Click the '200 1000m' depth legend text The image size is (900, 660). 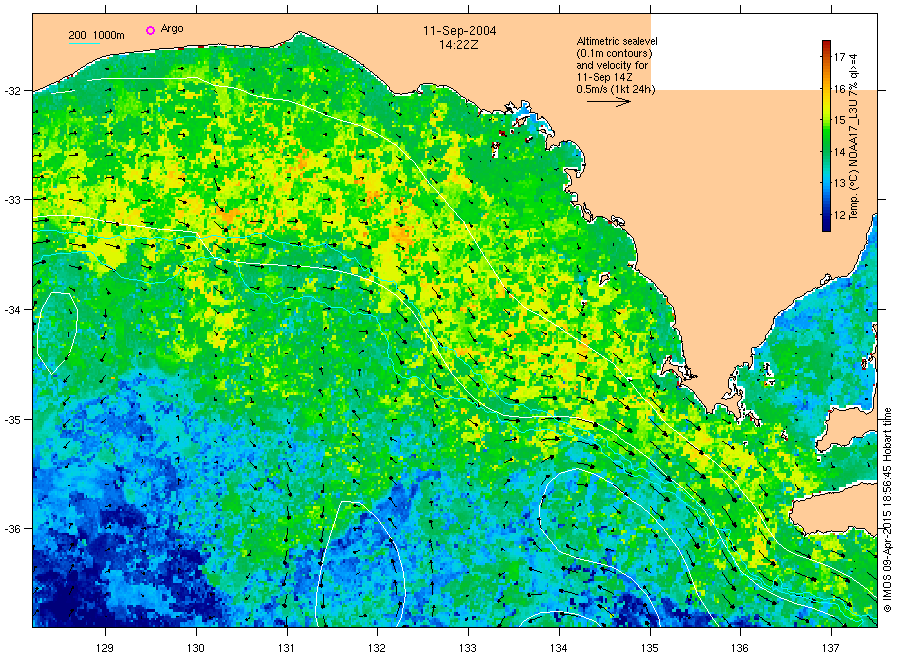96,36
